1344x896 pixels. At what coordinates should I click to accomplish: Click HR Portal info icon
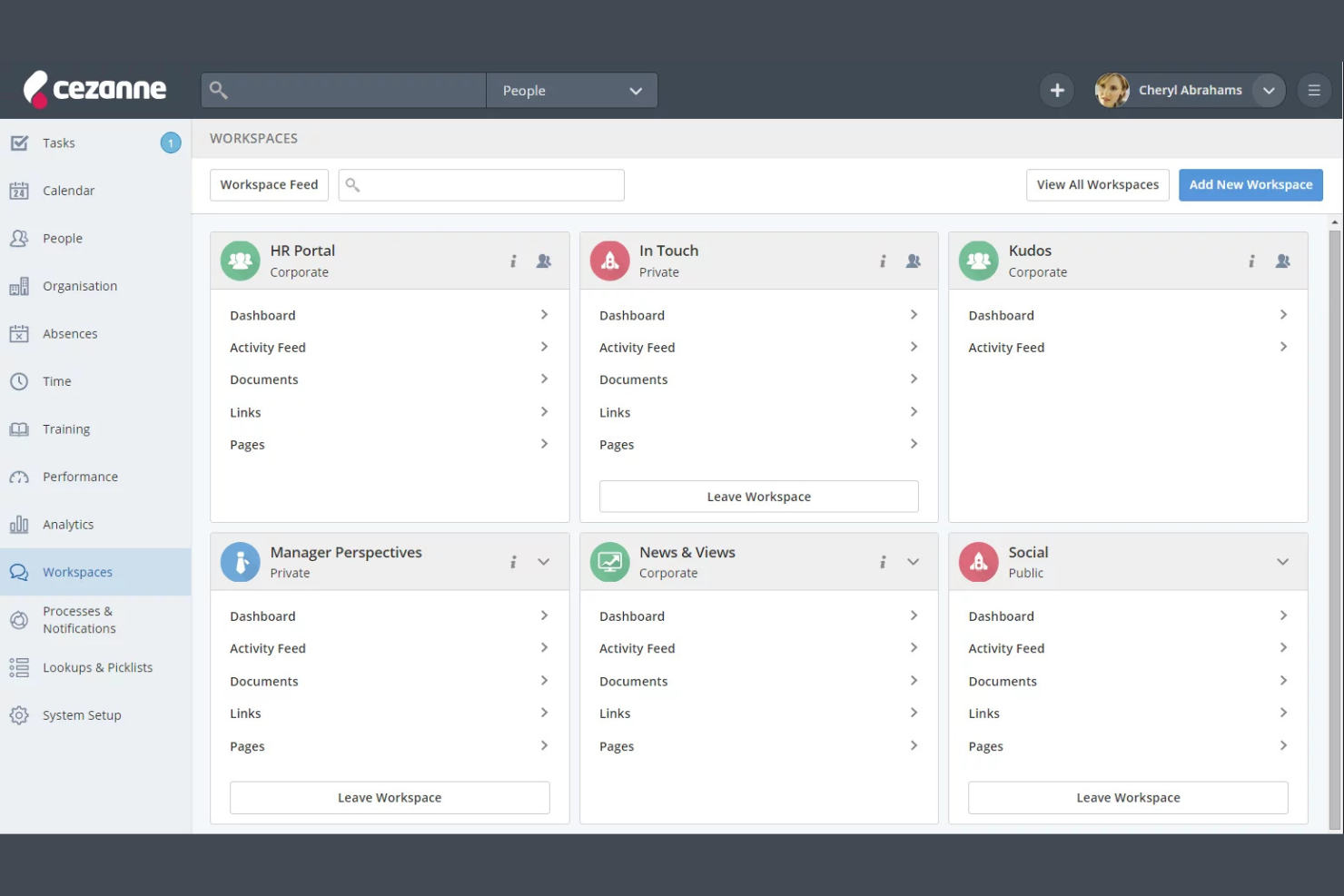513,261
